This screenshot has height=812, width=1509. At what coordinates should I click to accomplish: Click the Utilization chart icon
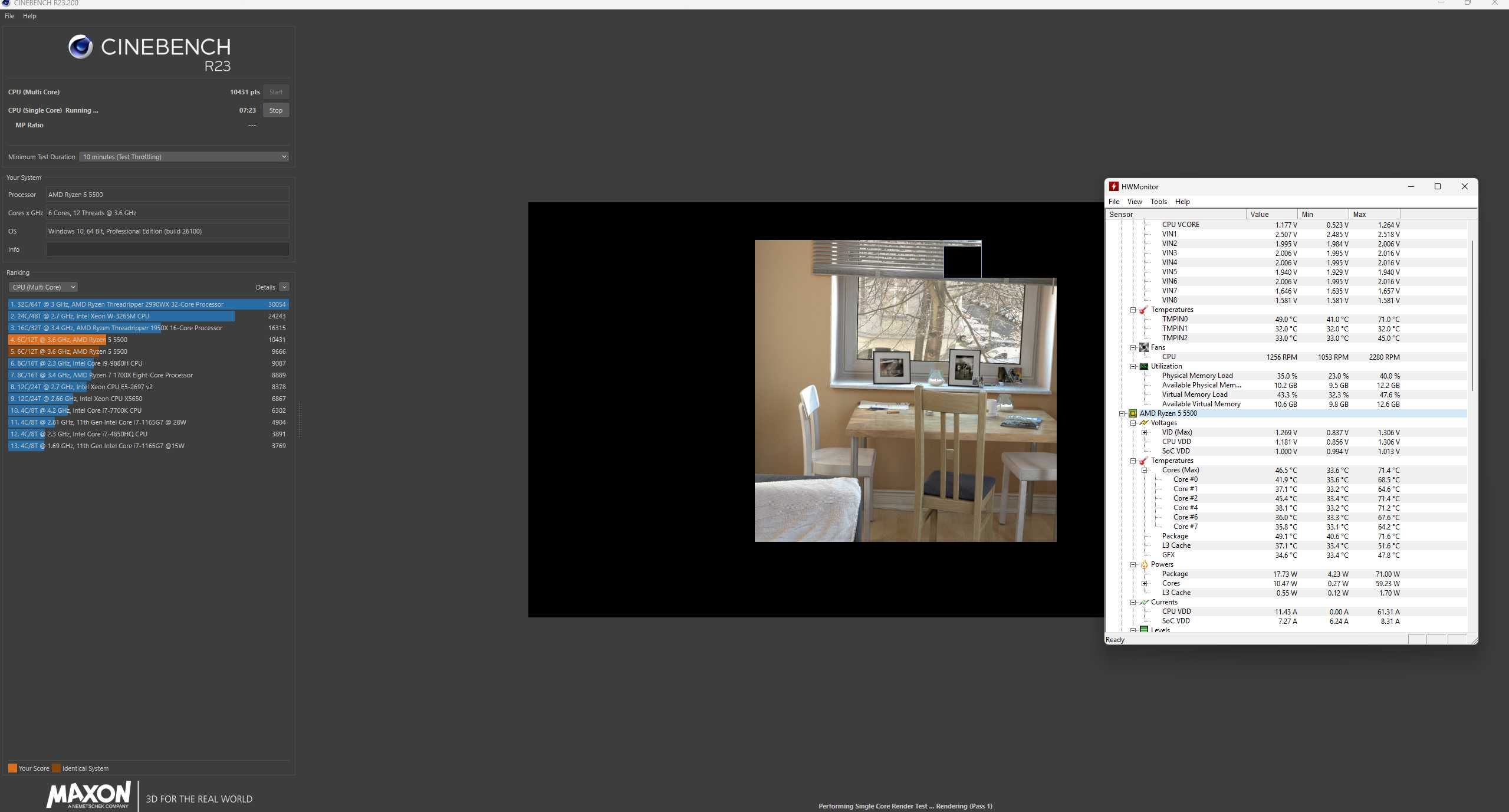[x=1143, y=366]
